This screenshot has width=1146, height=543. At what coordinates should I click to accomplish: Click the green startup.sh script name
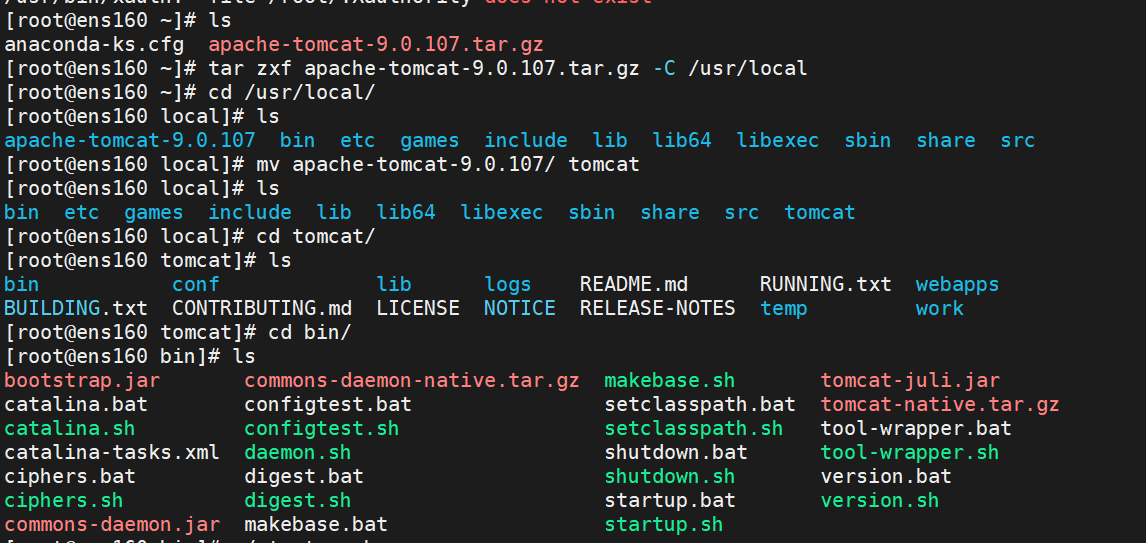(664, 525)
